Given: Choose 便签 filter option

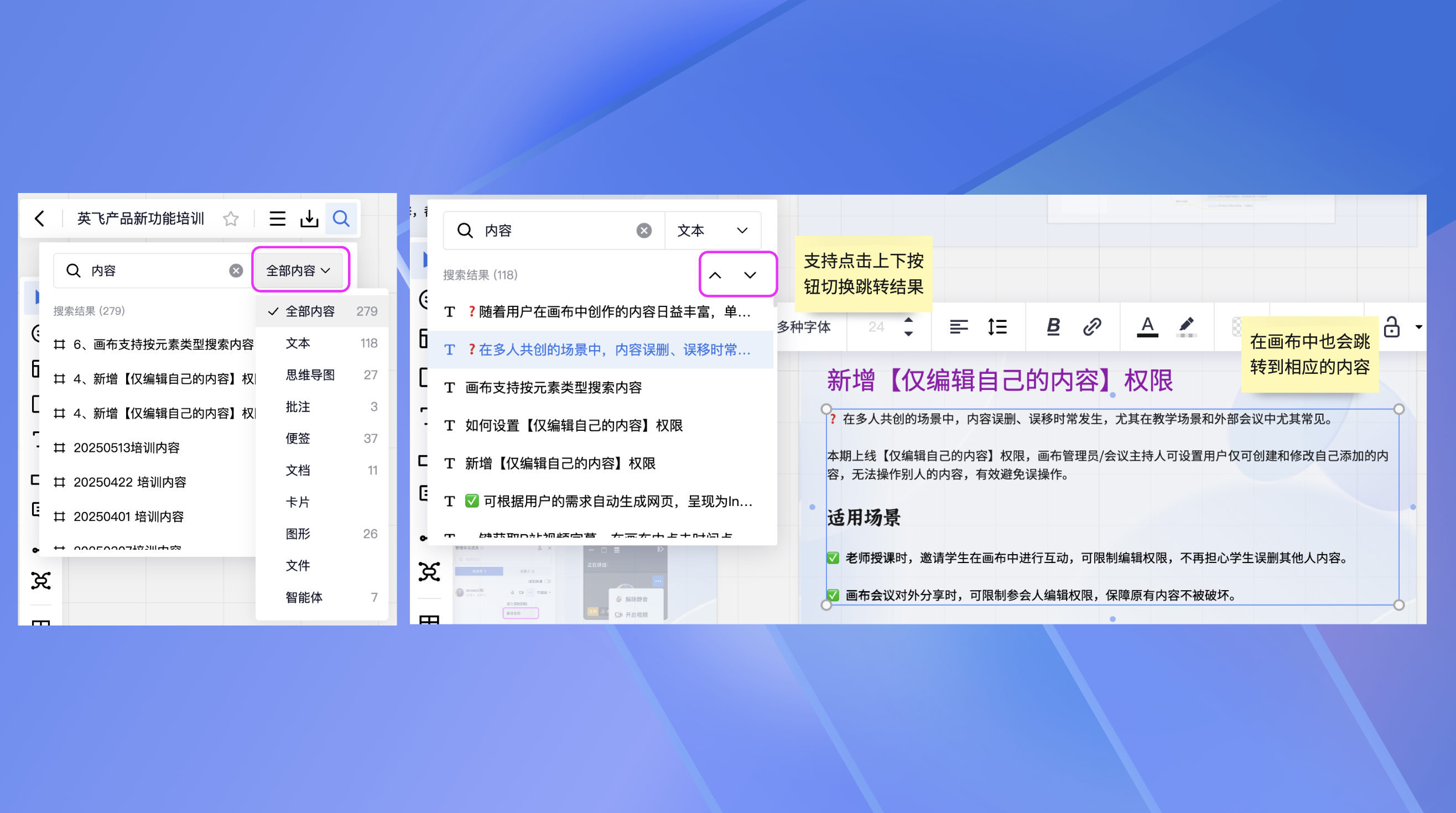Looking at the screenshot, I should [x=322, y=439].
